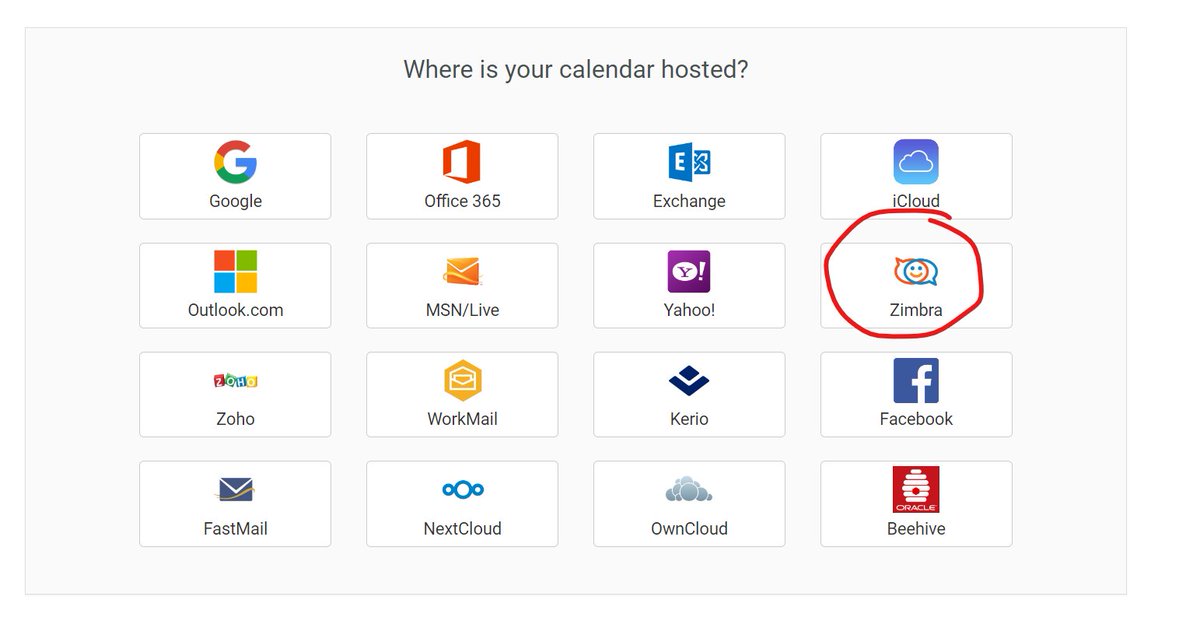Click the Exchange logo icon
1200x642 pixels.
pos(689,162)
